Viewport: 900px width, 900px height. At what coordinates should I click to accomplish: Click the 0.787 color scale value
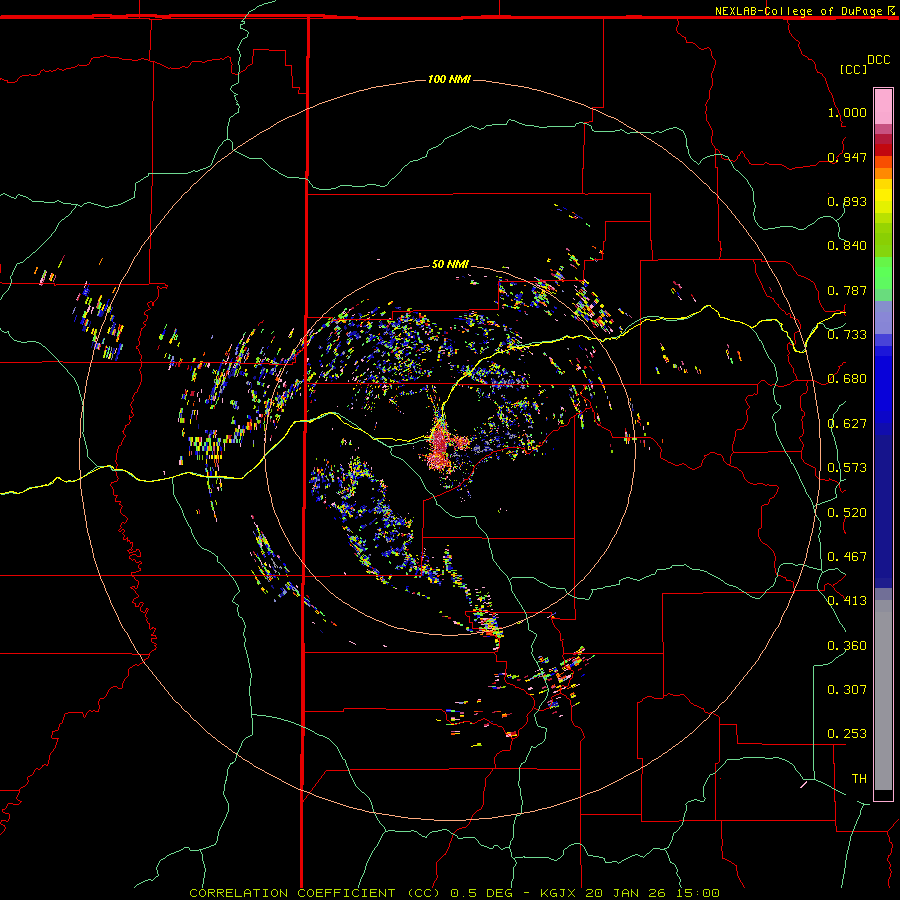(847, 290)
